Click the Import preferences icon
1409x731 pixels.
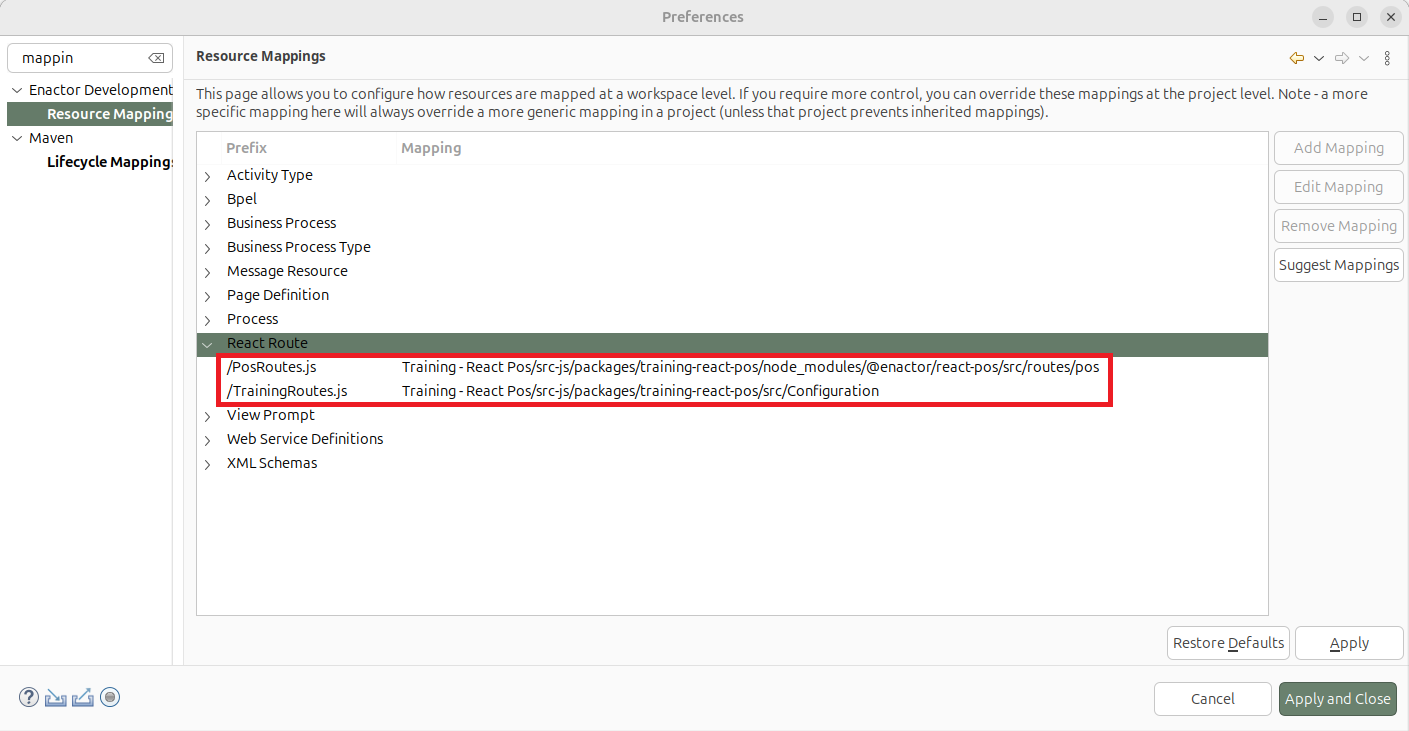(55, 697)
